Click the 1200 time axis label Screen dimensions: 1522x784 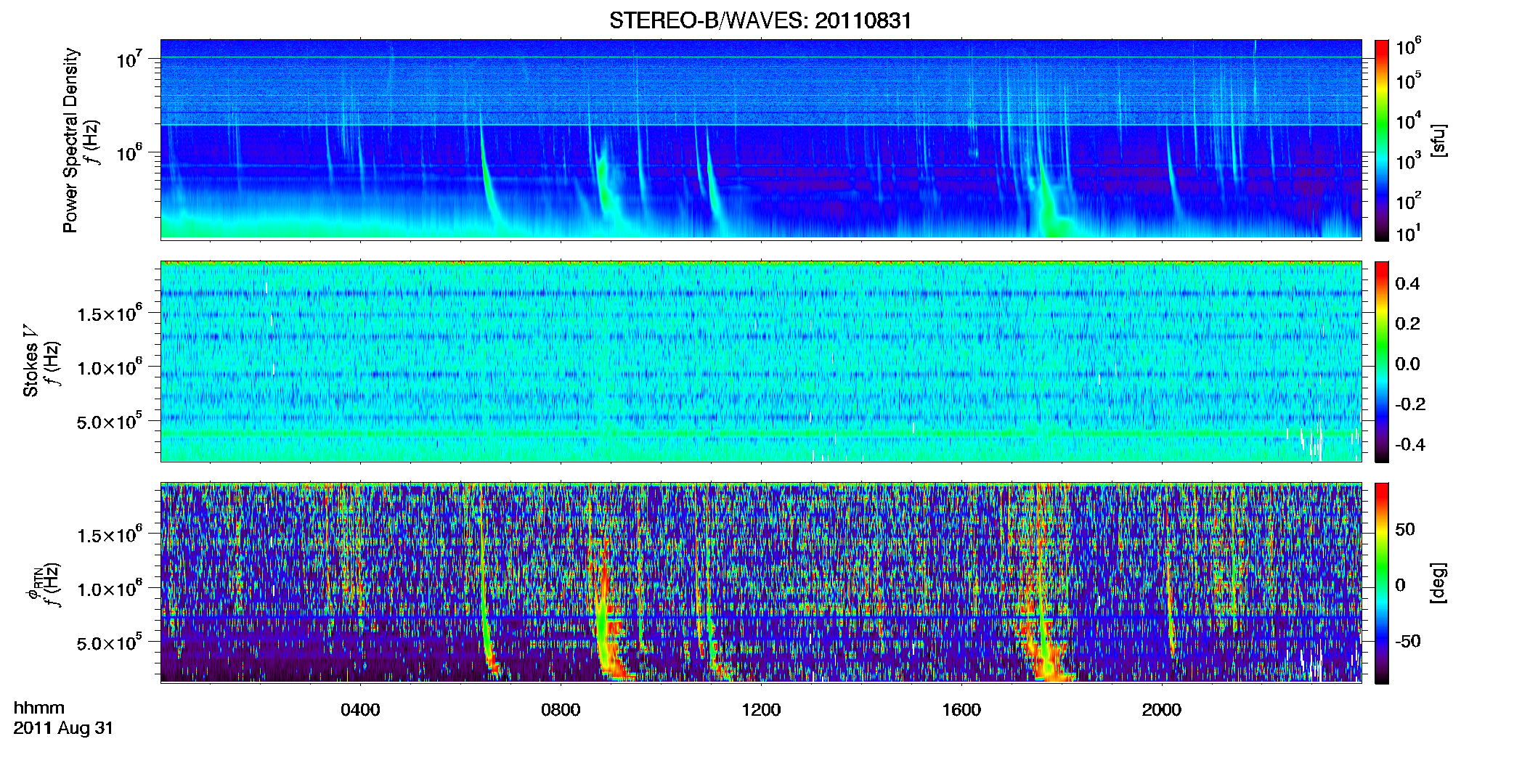(761, 710)
